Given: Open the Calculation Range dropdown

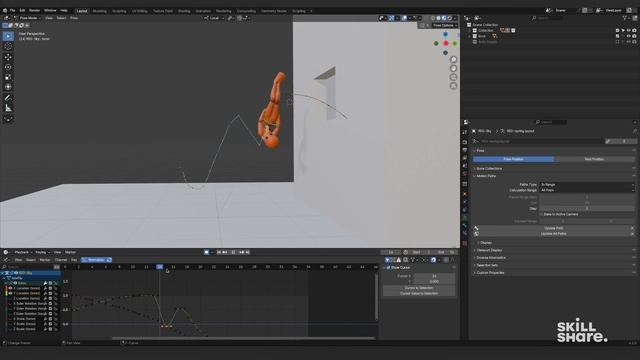Looking at the screenshot, I should click(587, 190).
